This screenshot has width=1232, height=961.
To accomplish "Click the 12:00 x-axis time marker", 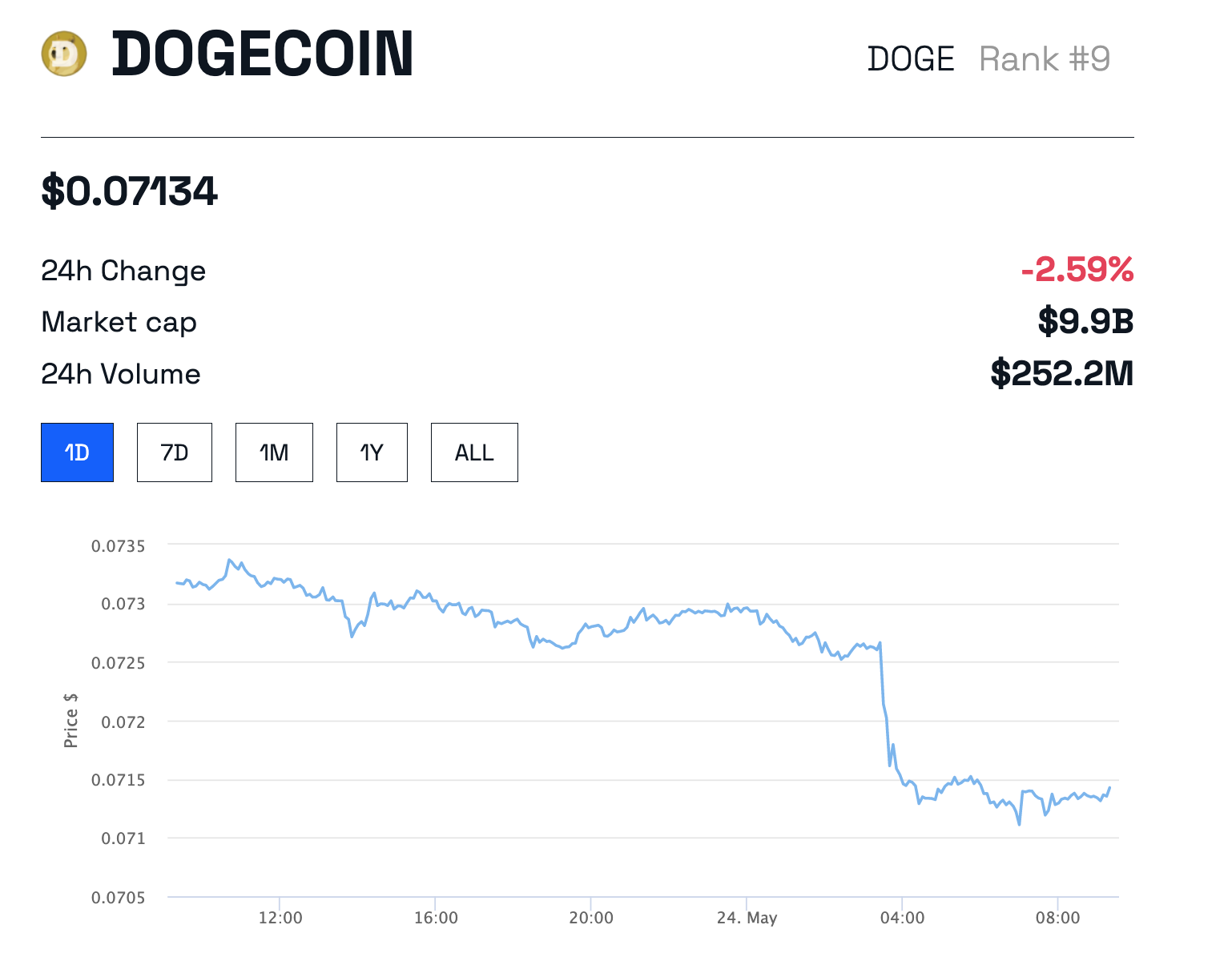I will pos(280,918).
